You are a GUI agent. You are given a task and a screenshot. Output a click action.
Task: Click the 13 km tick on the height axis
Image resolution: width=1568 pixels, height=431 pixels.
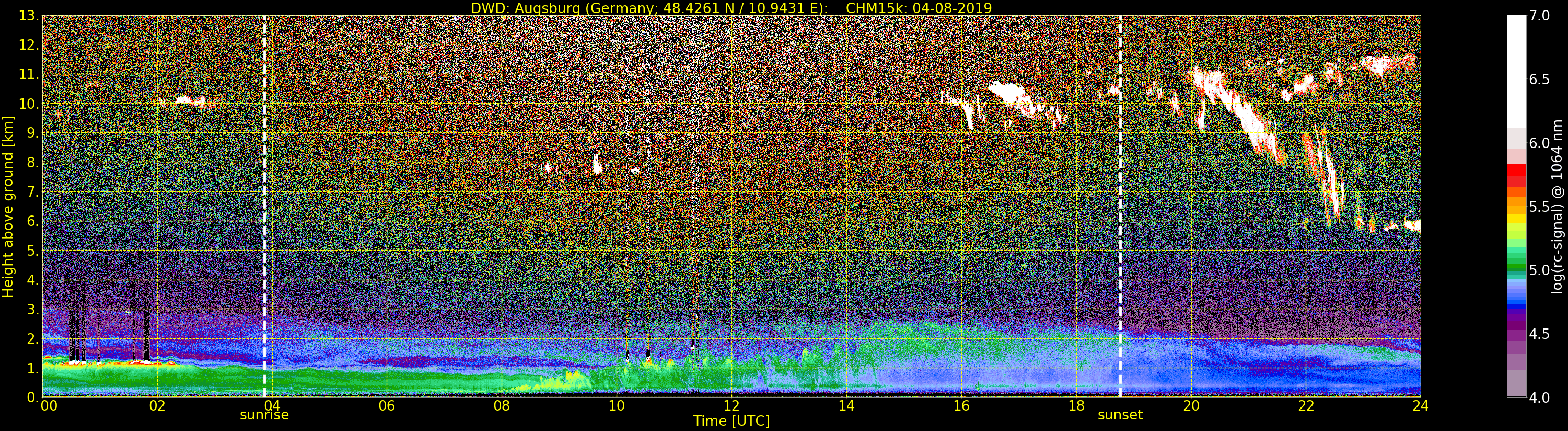(x=29, y=16)
